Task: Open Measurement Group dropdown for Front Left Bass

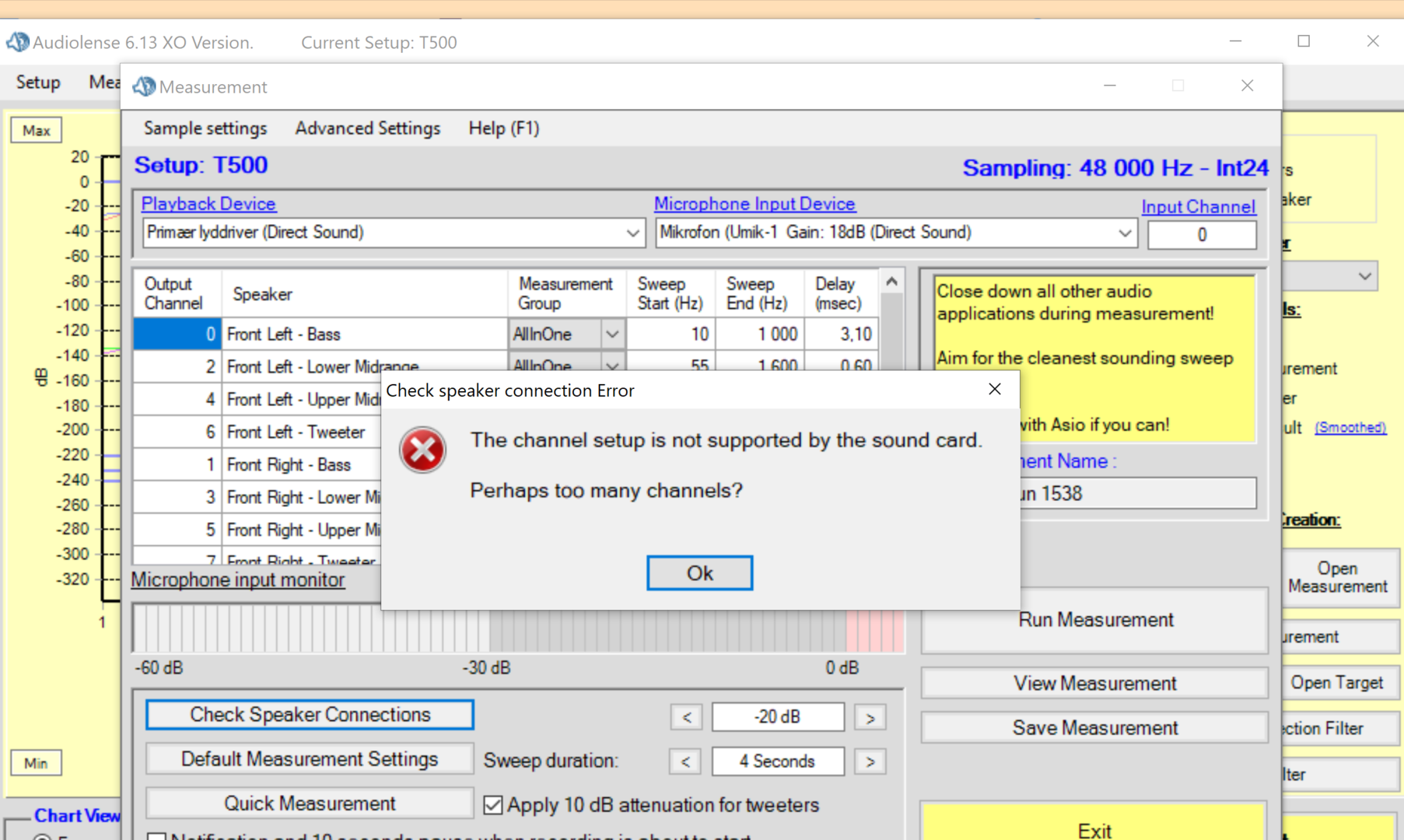Action: point(612,334)
